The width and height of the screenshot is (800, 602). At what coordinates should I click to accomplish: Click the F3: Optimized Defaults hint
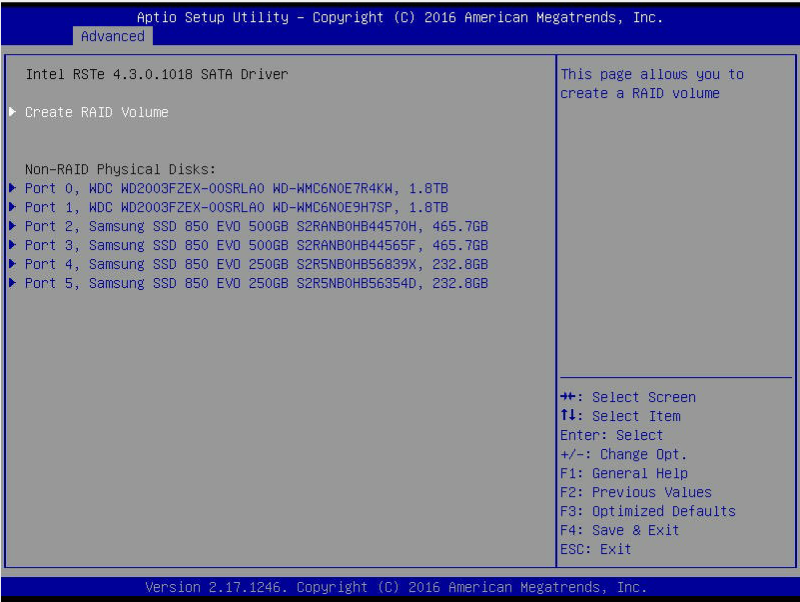tap(648, 511)
